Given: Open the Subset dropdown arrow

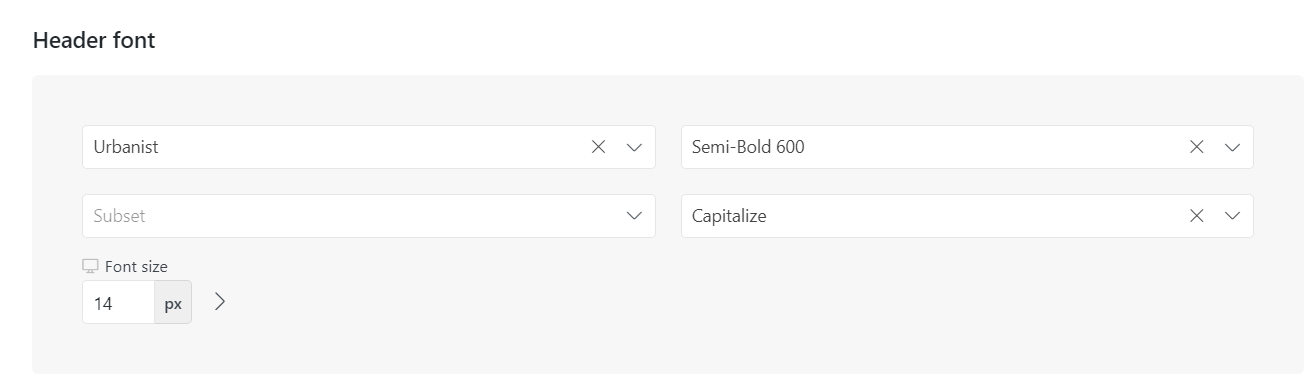Looking at the screenshot, I should pyautogui.click(x=634, y=216).
